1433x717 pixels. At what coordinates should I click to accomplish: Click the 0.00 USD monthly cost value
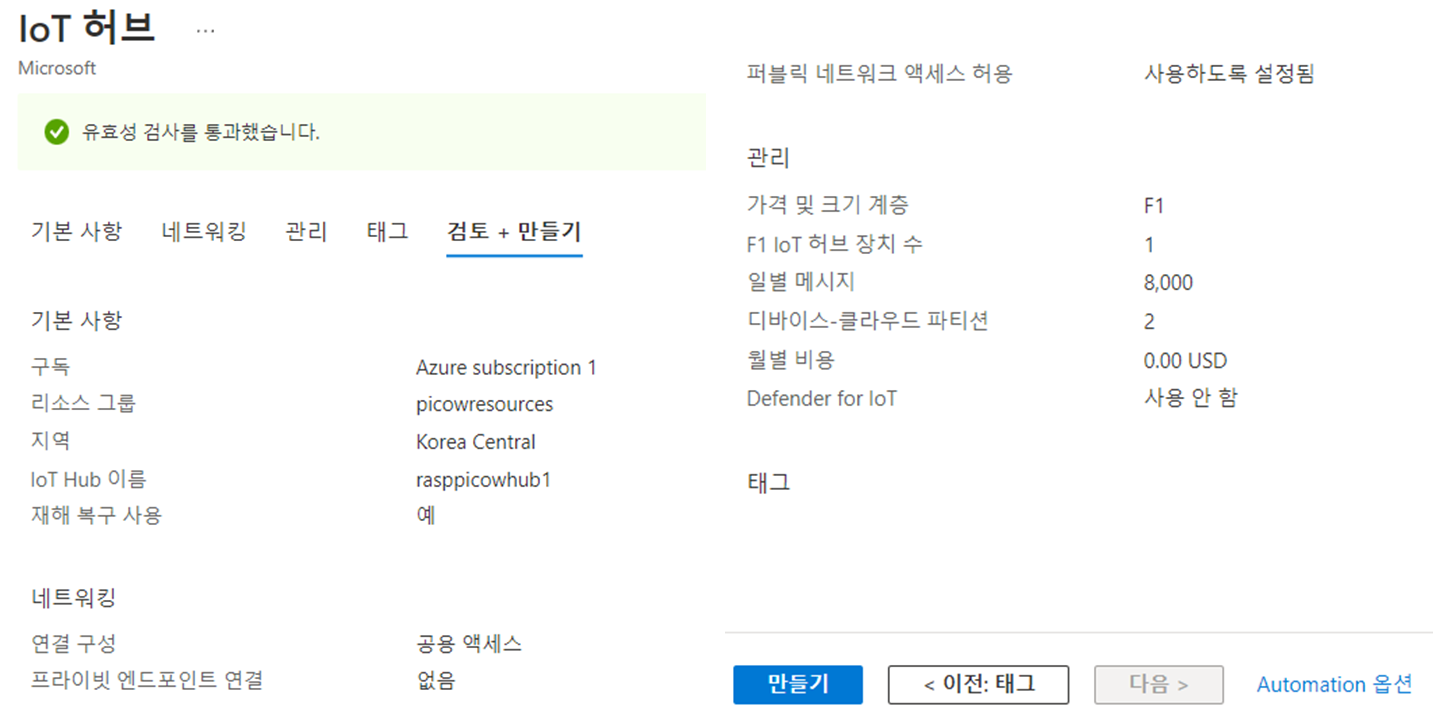coord(1185,361)
